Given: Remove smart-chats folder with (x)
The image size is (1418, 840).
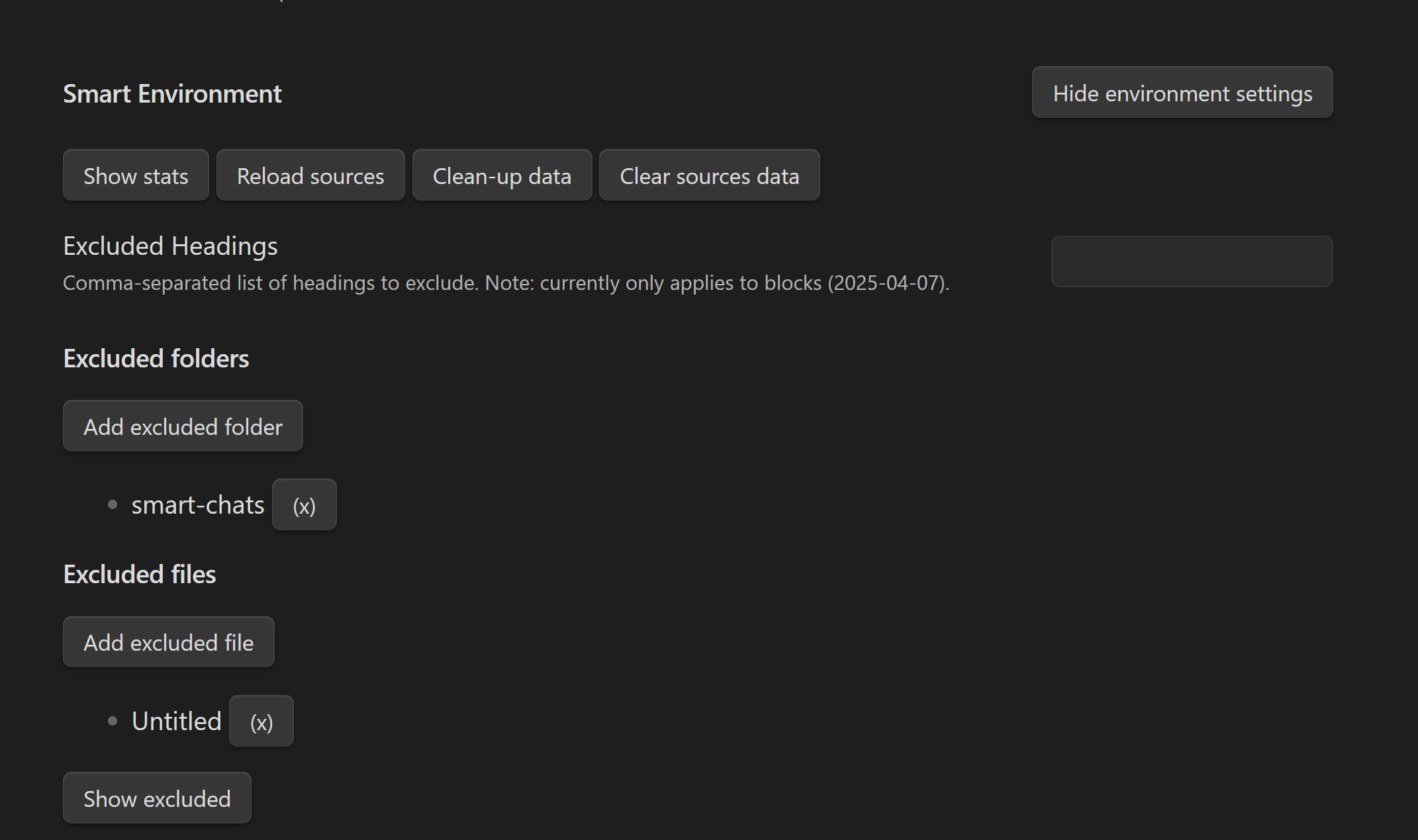Looking at the screenshot, I should point(304,505).
